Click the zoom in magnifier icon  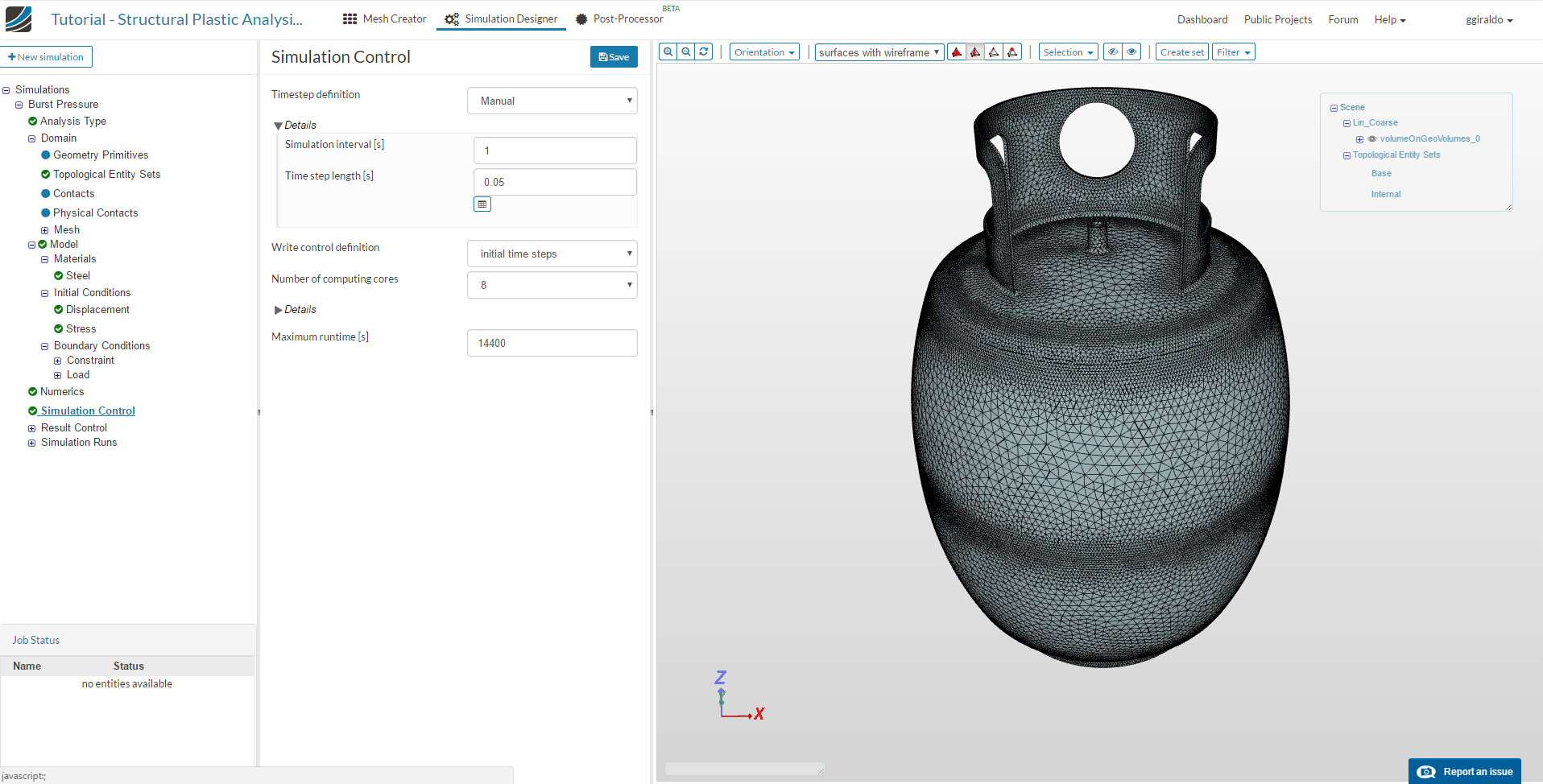pos(668,52)
